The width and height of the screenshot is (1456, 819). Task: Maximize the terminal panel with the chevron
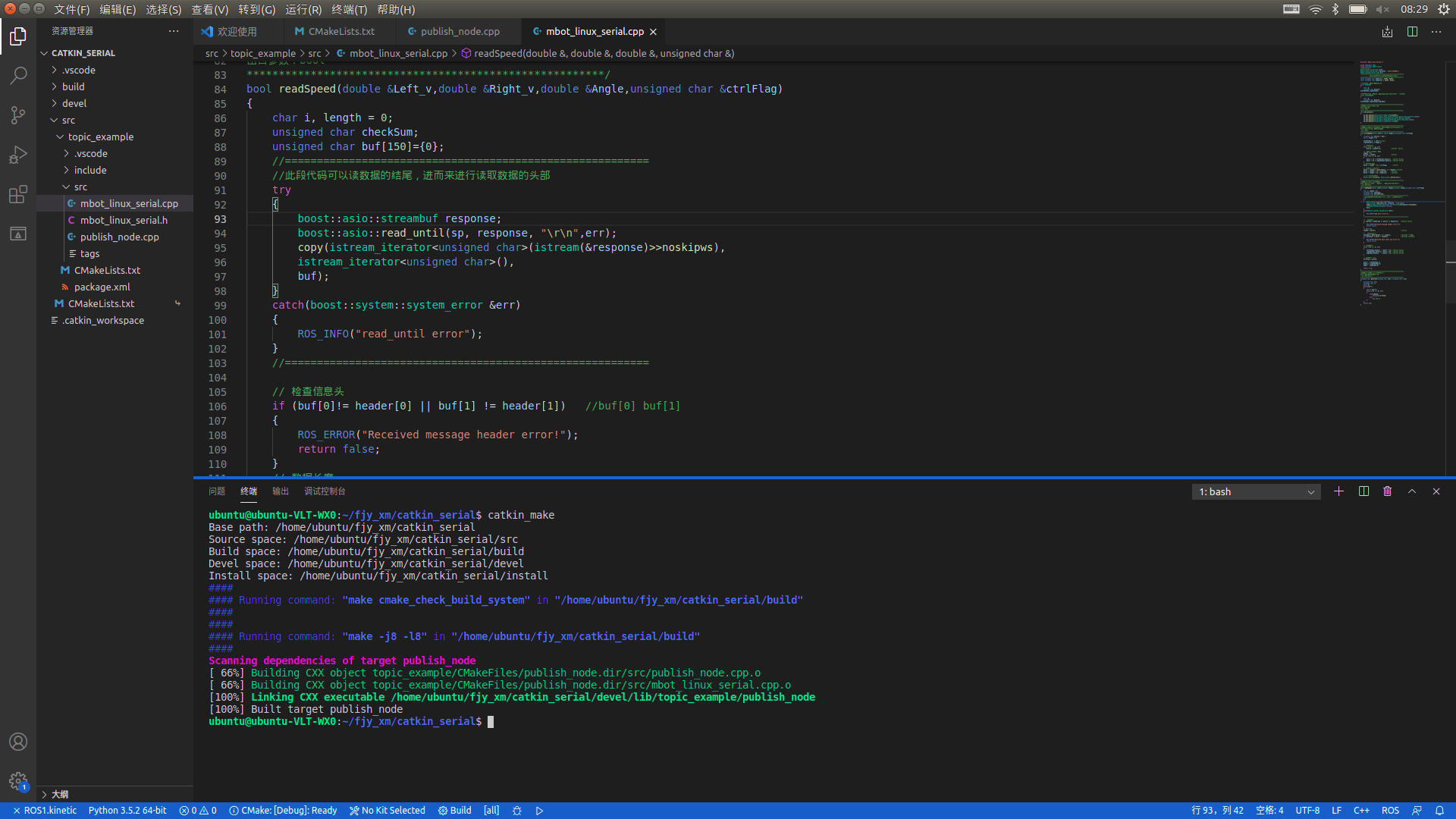[1412, 491]
